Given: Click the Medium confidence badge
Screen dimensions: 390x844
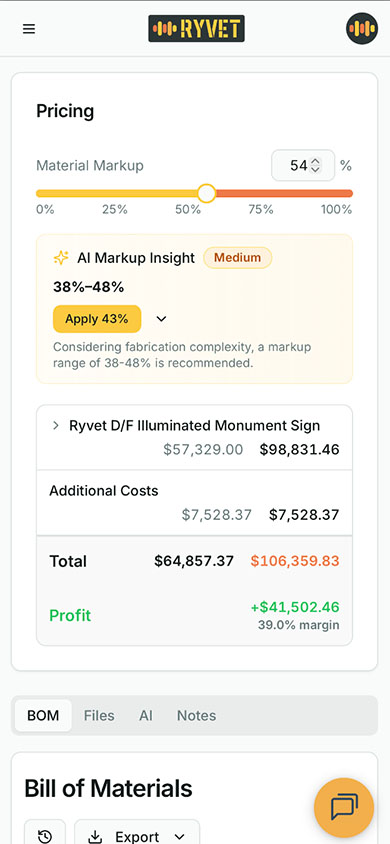Looking at the screenshot, I should [237, 258].
